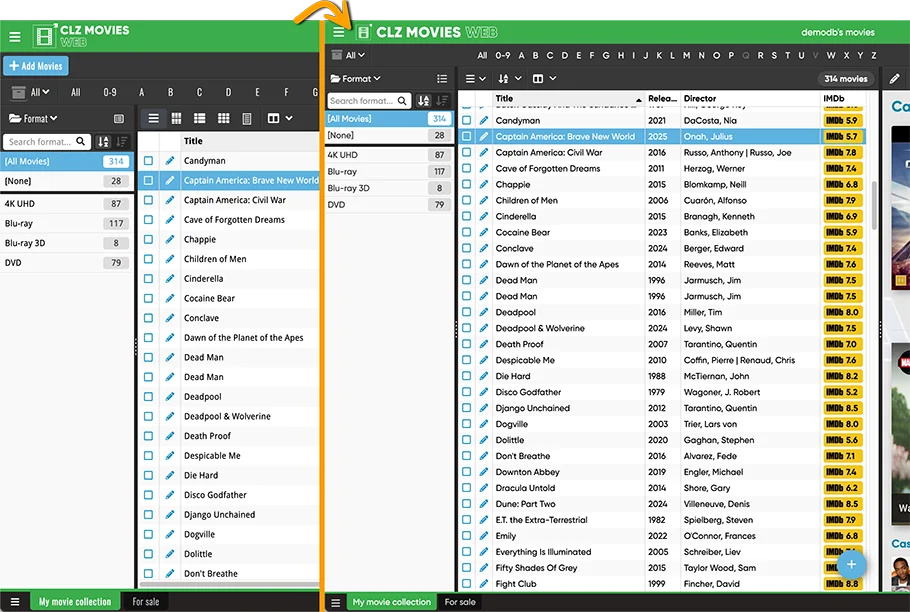Open collections menu icon in left bottom bar
Viewport: 910px width, 612px height.
click(x=15, y=602)
